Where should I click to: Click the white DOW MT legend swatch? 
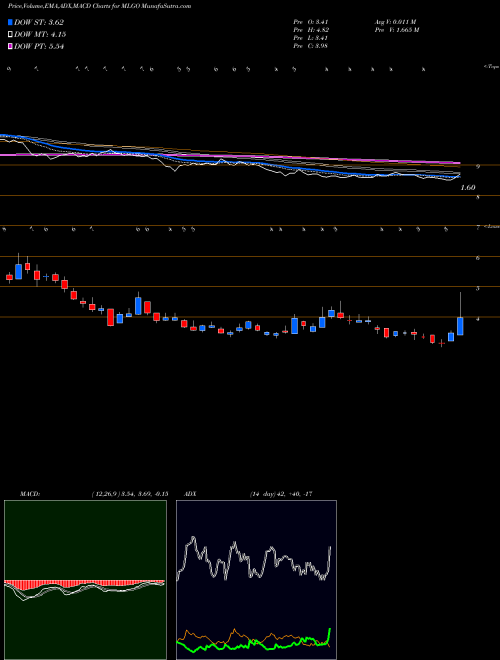(x=10, y=35)
